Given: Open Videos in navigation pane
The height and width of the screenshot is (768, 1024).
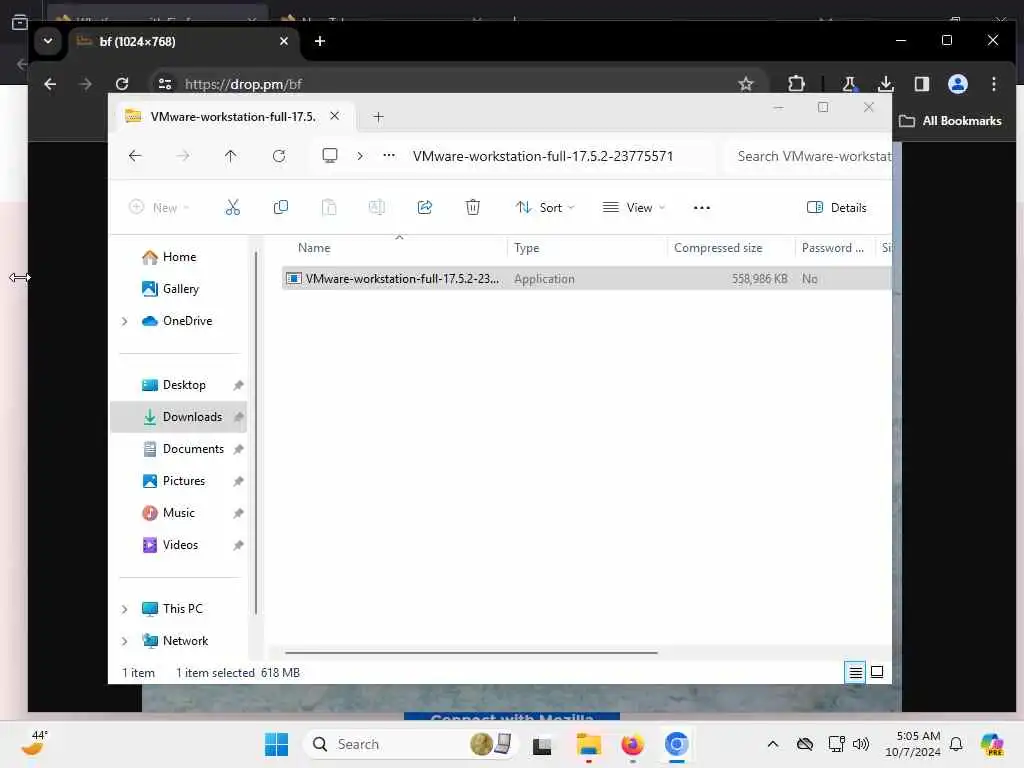Looking at the screenshot, I should (180, 545).
